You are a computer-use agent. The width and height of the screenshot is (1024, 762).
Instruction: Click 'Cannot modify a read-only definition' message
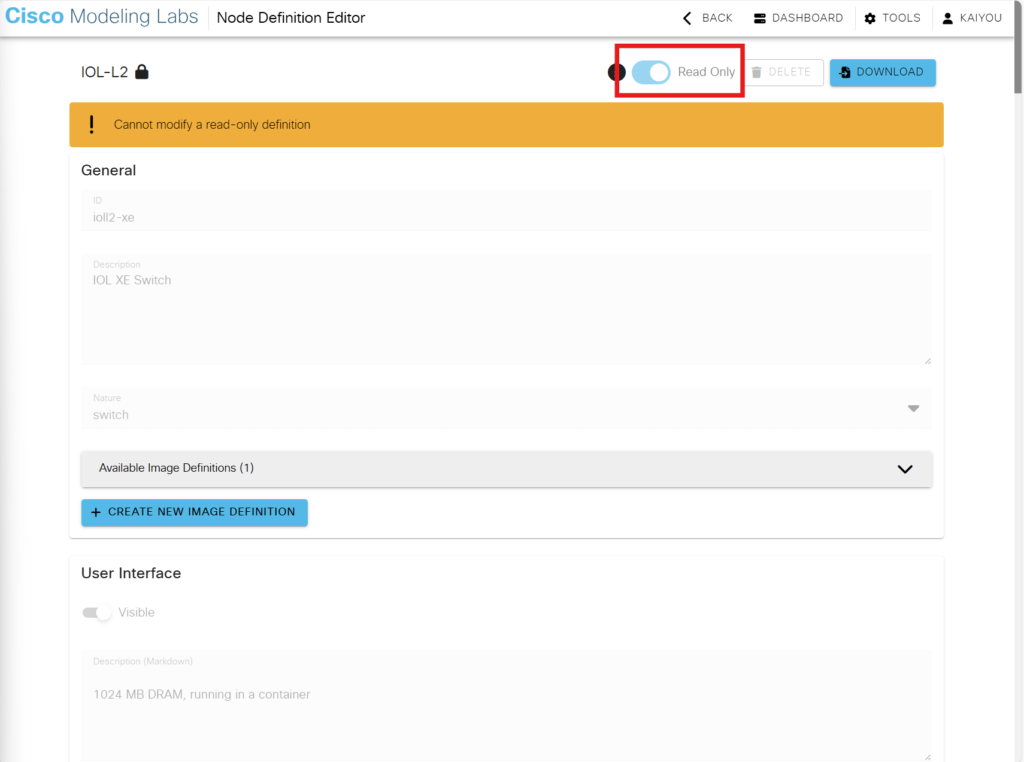coord(212,125)
